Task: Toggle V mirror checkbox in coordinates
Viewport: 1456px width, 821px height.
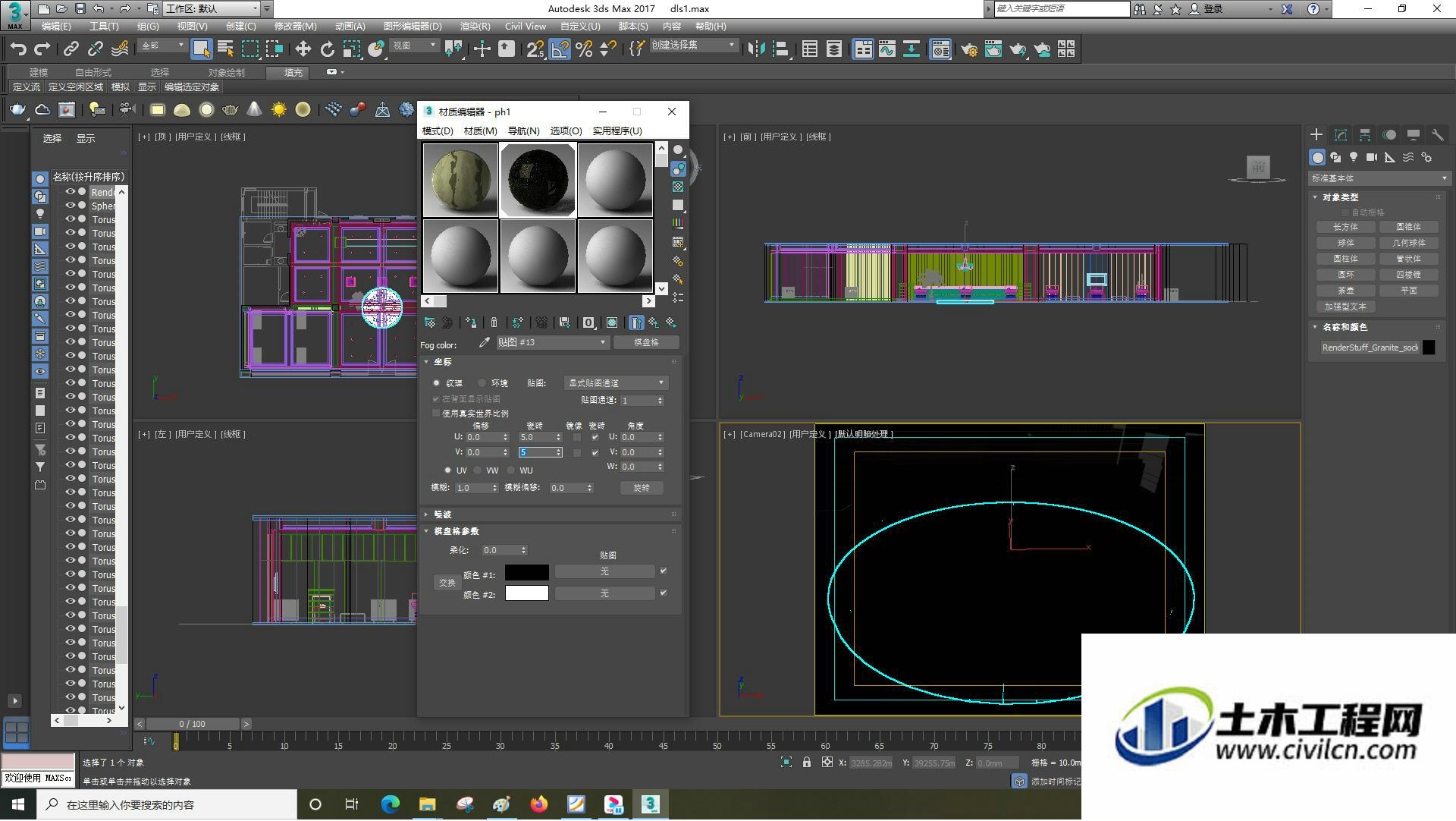Action: (577, 453)
